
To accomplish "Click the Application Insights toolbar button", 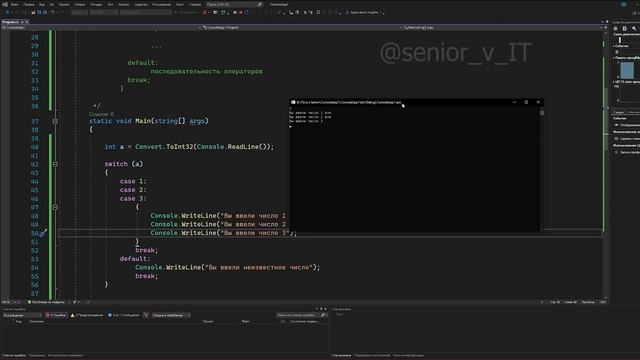I will 364,13.
